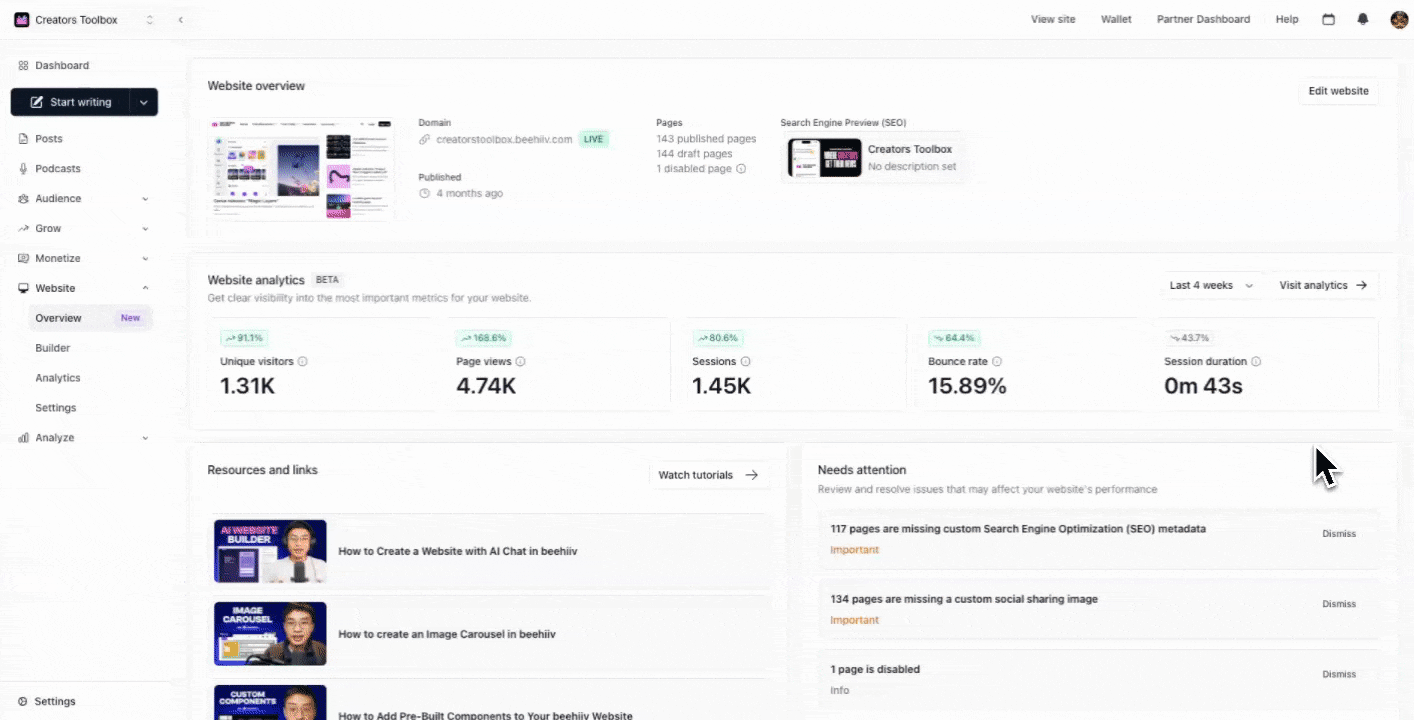Image resolution: width=1414 pixels, height=720 pixels.
Task: Click the Website monitor icon
Action: point(23,288)
